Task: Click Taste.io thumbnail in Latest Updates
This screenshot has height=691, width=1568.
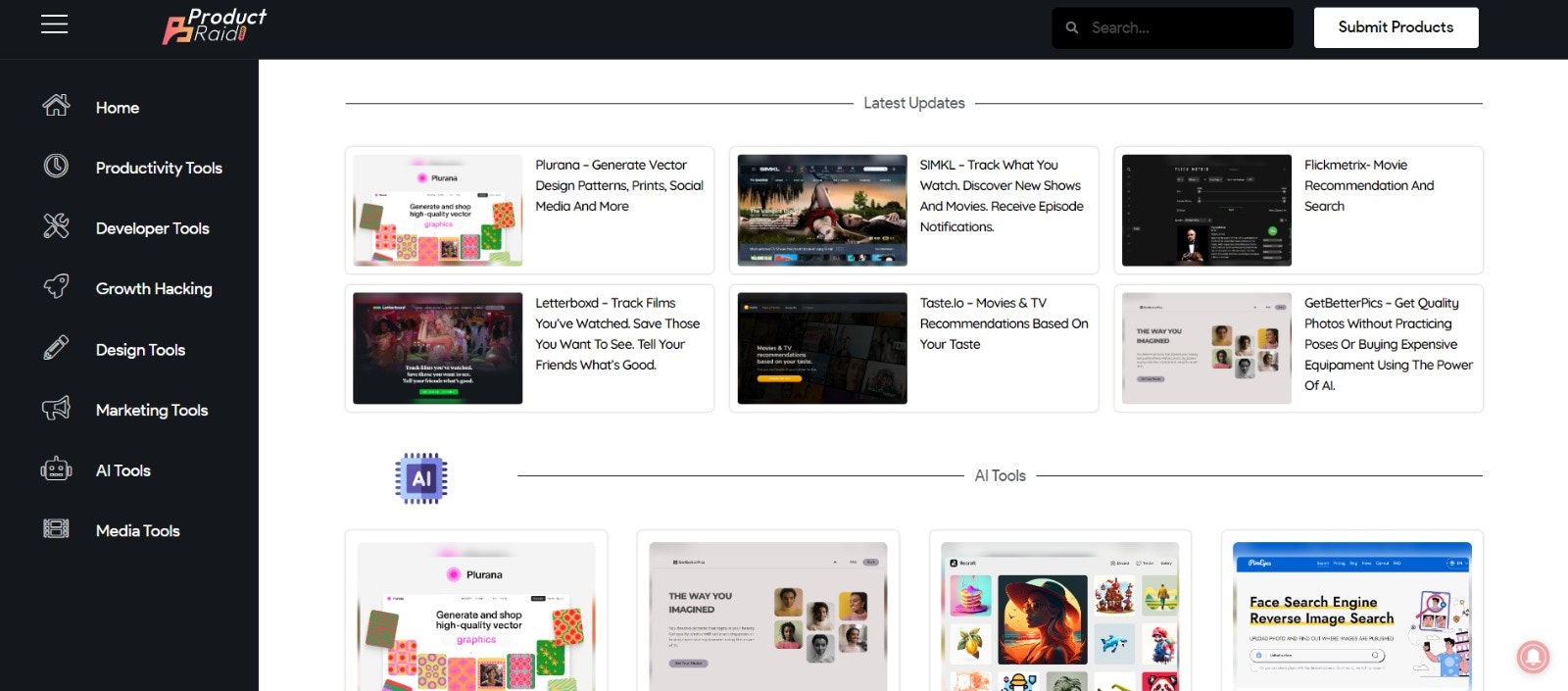Action: pyautogui.click(x=822, y=348)
